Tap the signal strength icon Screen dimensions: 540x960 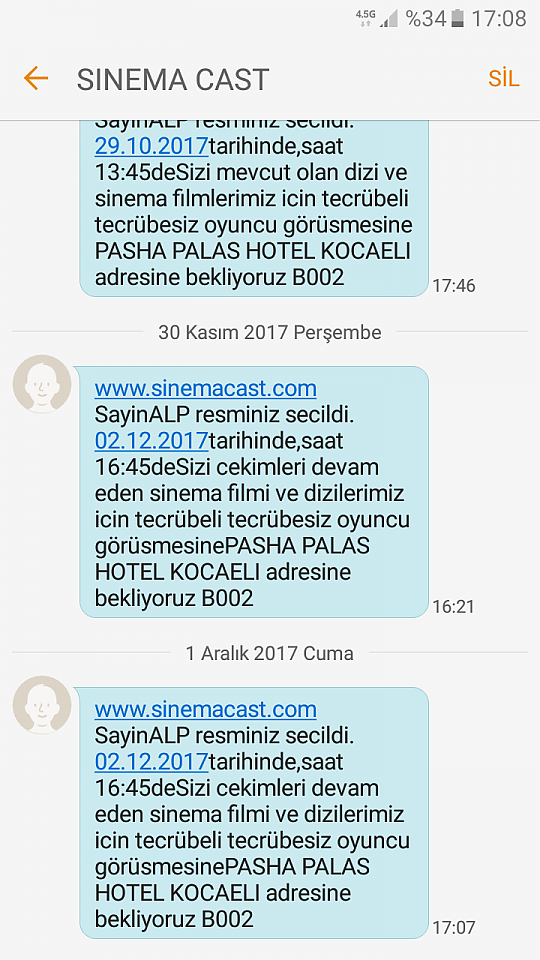tap(388, 18)
